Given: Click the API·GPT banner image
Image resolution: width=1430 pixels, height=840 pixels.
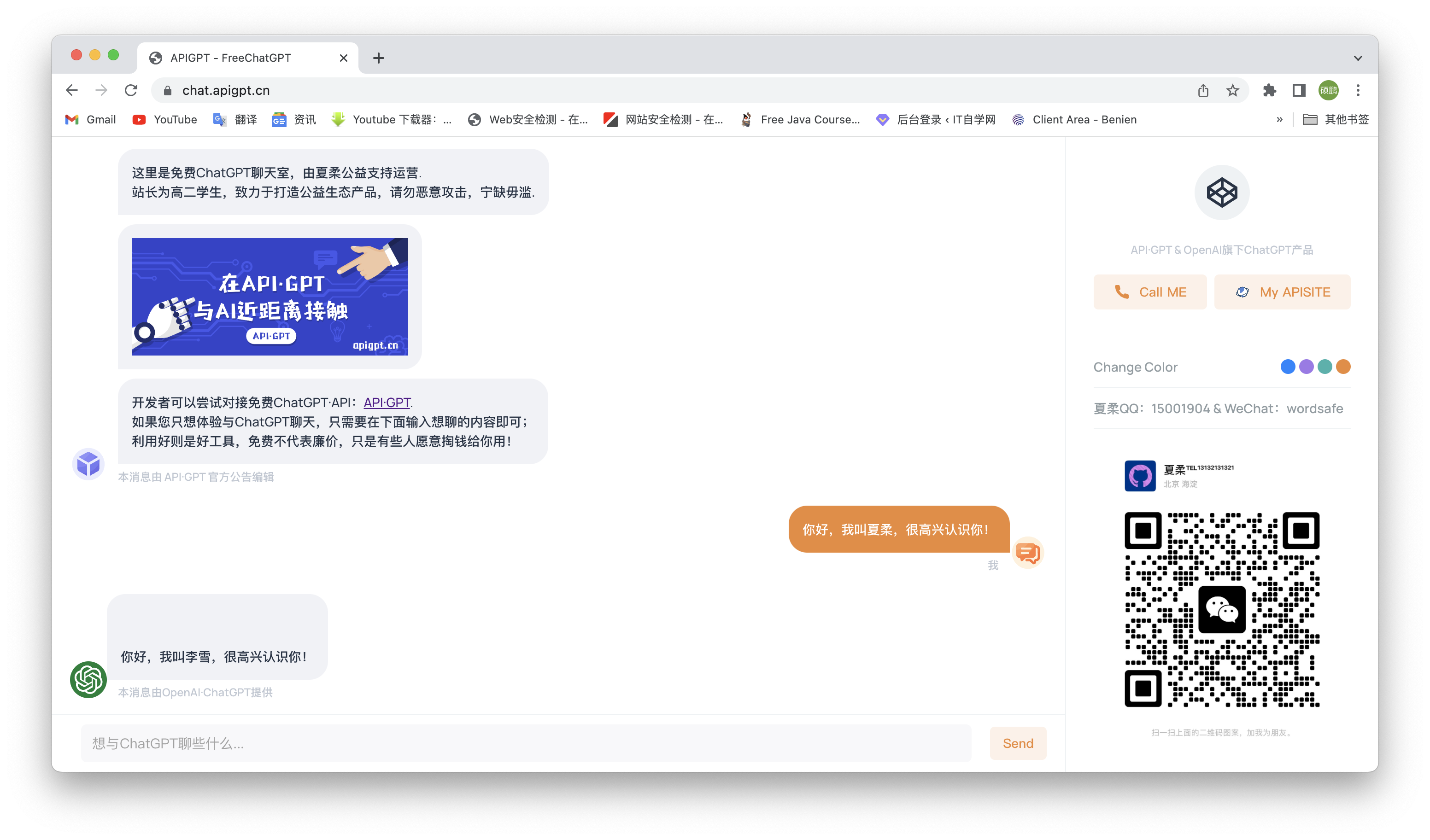Looking at the screenshot, I should coord(270,297).
